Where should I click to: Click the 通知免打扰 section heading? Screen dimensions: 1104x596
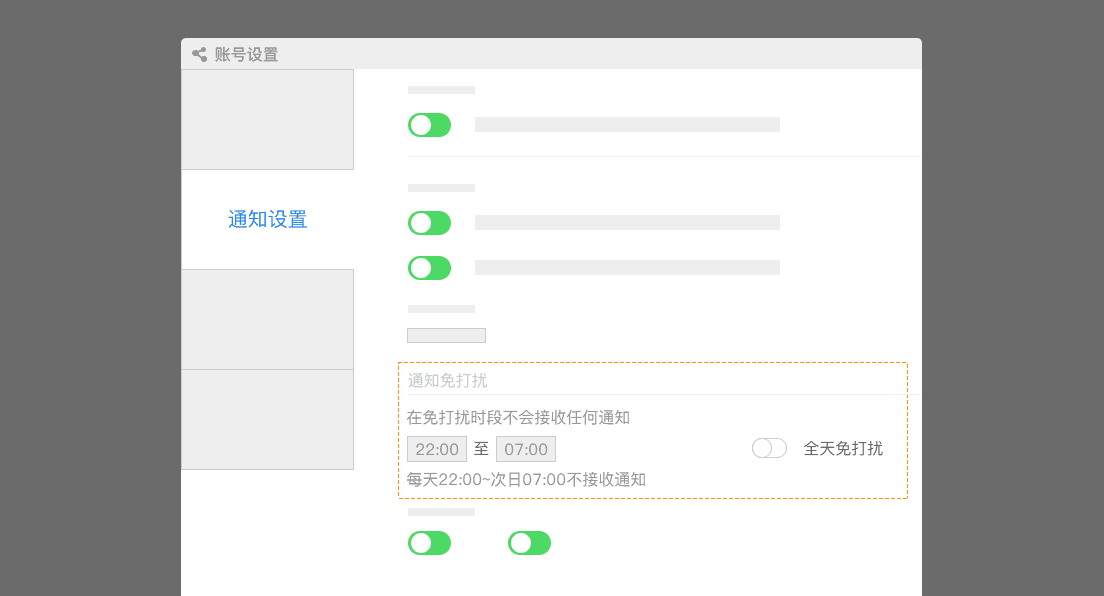pos(447,380)
